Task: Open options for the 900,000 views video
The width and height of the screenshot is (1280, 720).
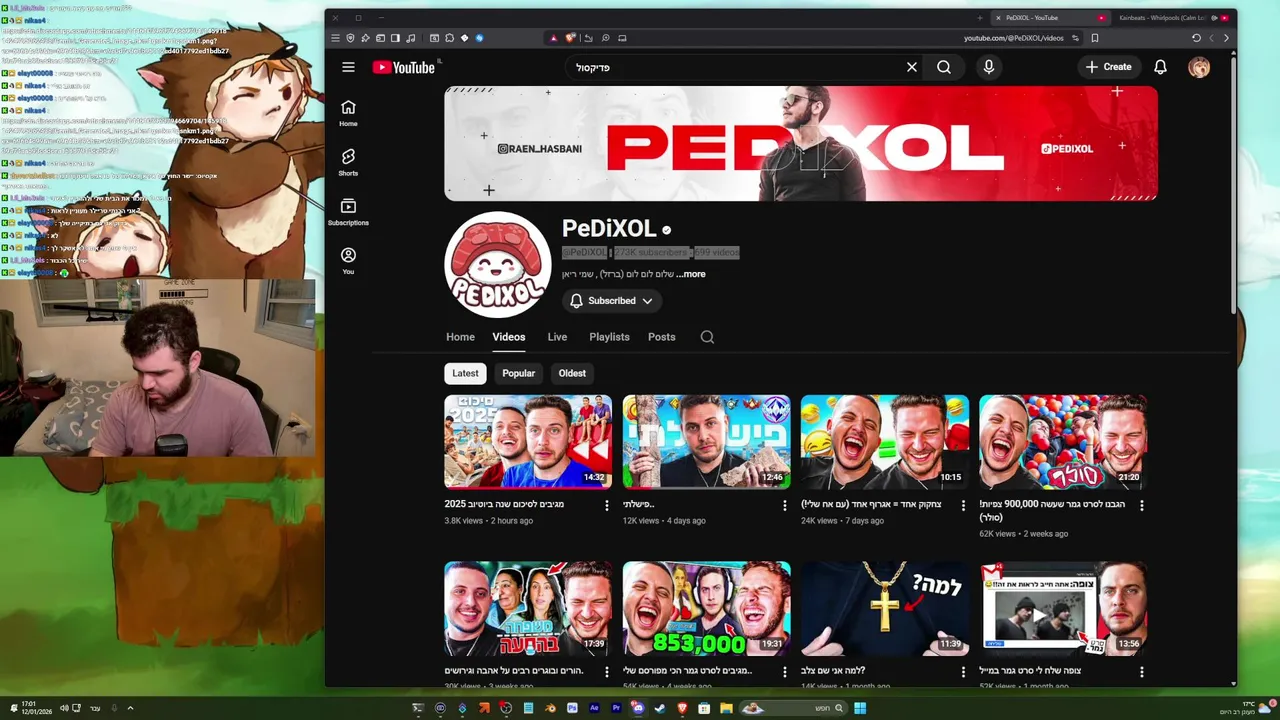Action: [1141, 505]
